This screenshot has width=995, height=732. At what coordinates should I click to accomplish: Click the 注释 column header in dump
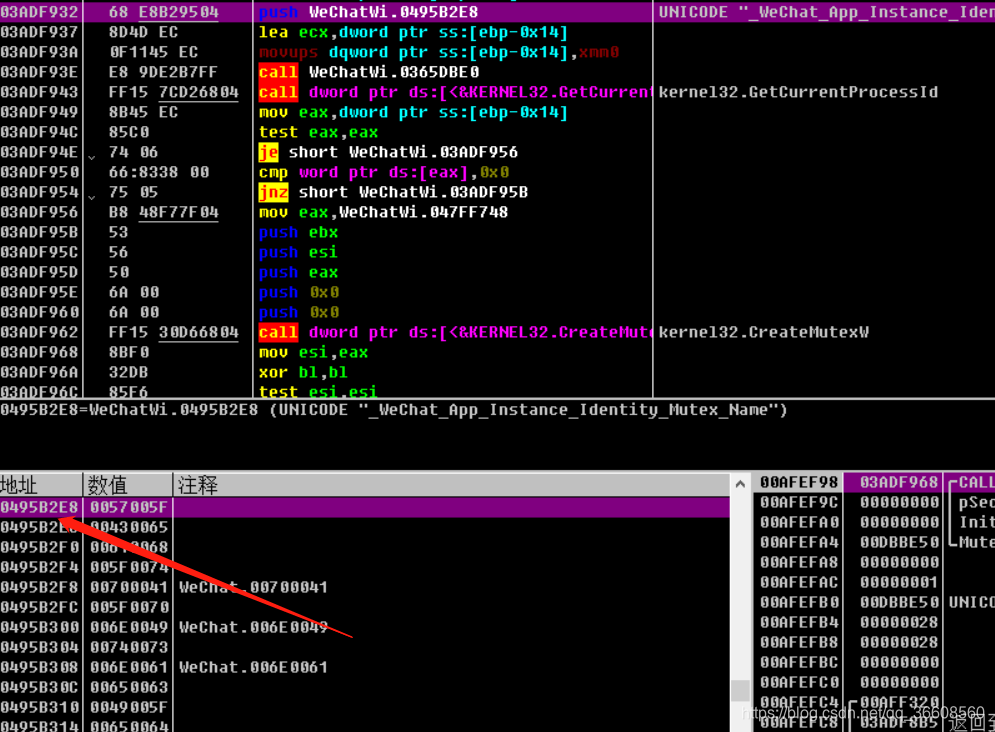451,485
